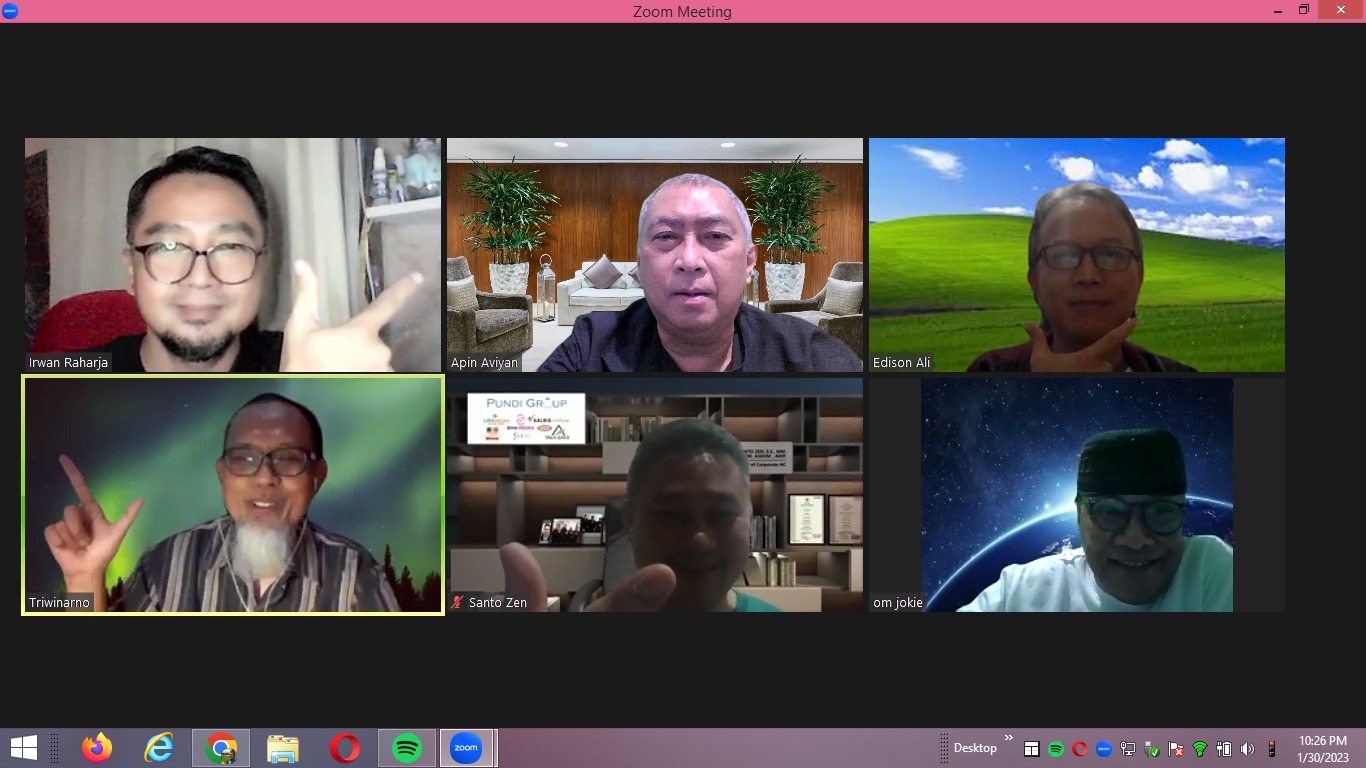Launch Opera browser from the pinned taskbar

click(x=345, y=748)
